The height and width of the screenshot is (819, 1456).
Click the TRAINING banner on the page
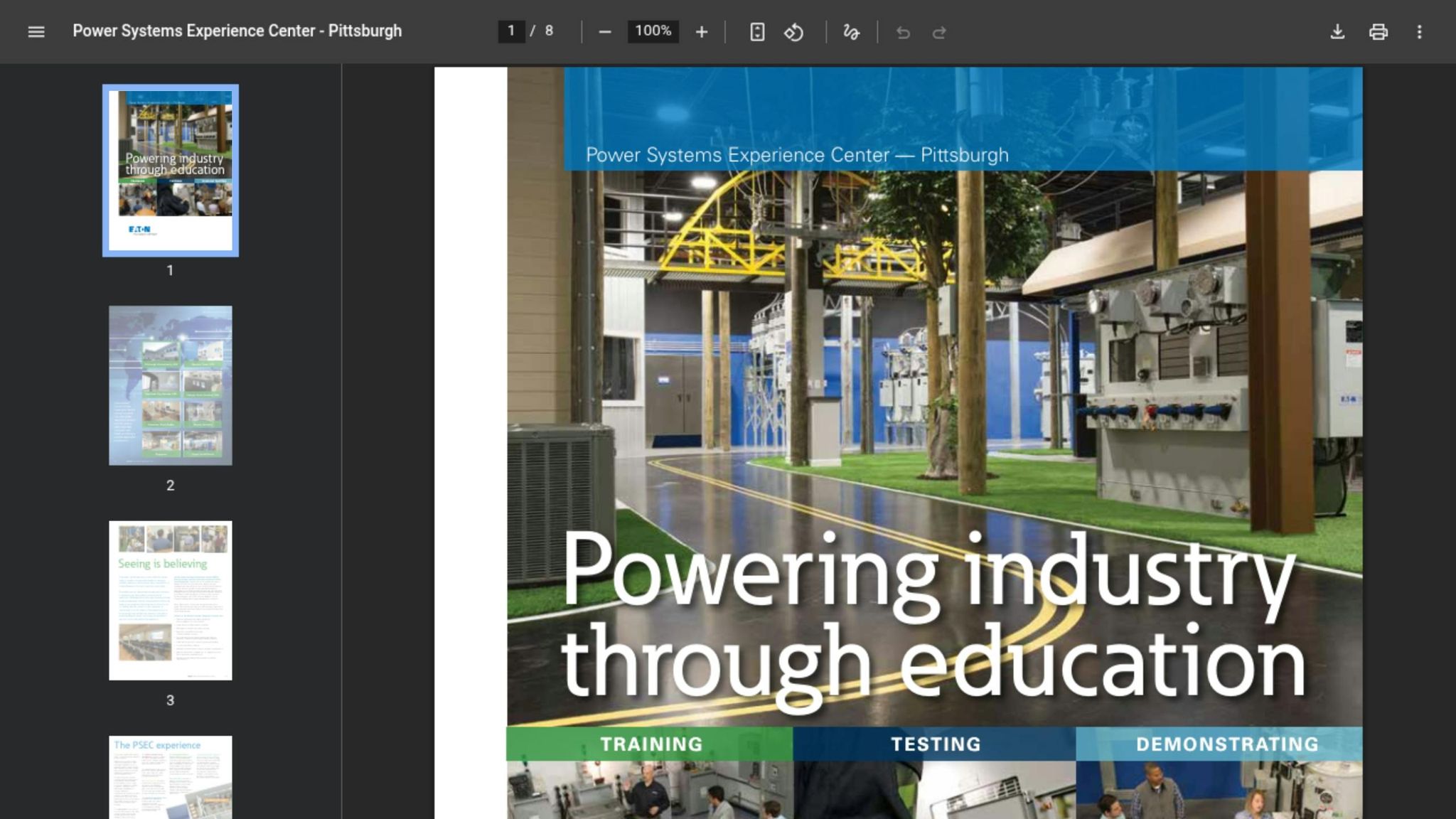pyautogui.click(x=650, y=744)
